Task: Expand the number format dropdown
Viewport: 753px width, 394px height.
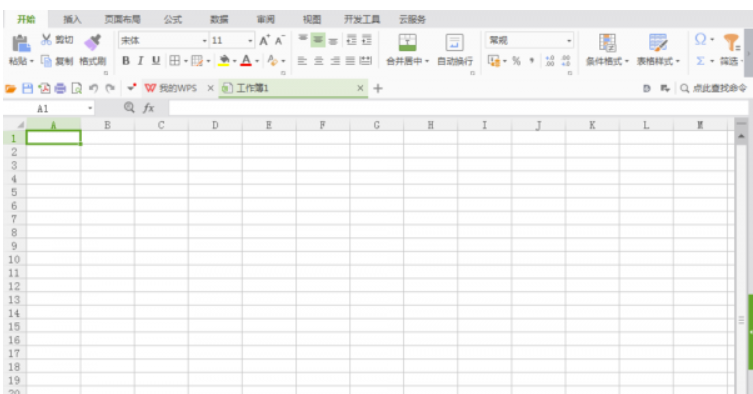Action: pos(569,40)
